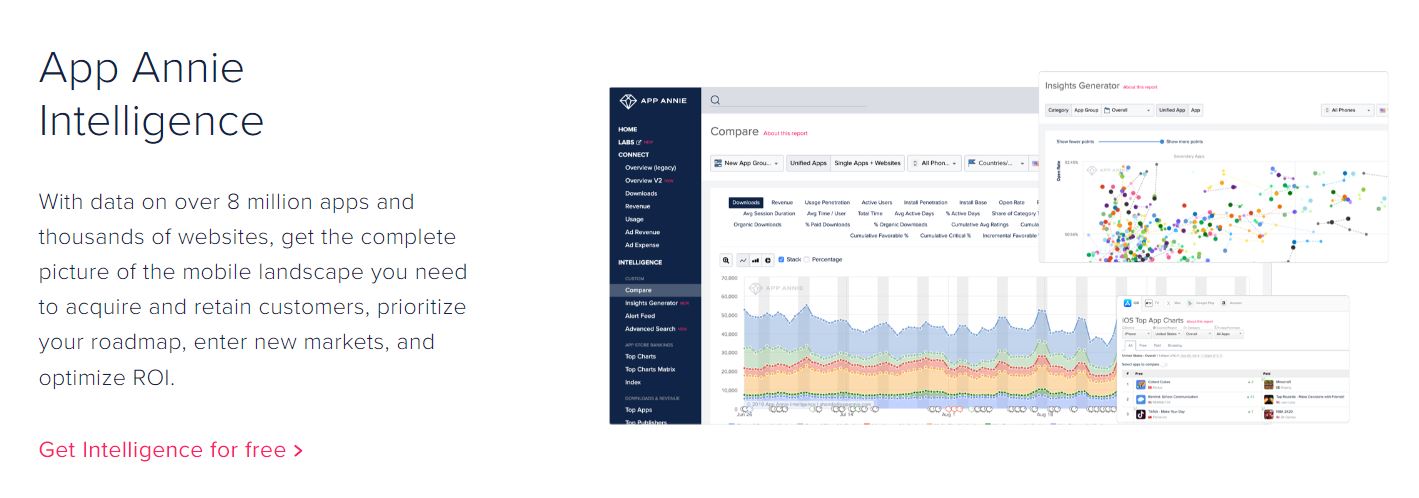Screen dimensions: 1419x498
Task: Open the Paid tab in Top Charts
Action: tap(1157, 345)
